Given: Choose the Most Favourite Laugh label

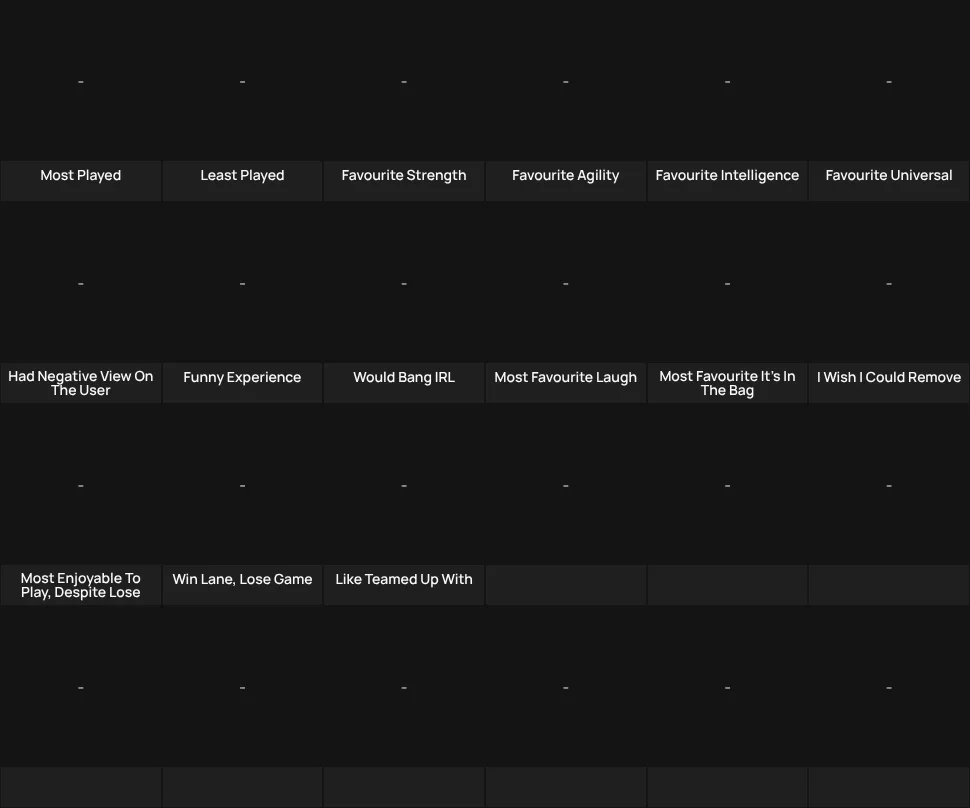Looking at the screenshot, I should point(565,377).
